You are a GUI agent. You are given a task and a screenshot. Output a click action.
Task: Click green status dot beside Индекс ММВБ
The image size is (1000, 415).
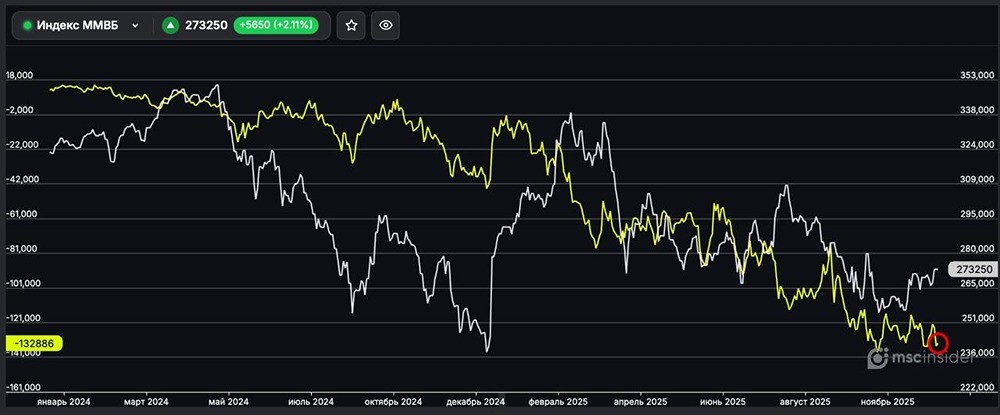(27, 25)
